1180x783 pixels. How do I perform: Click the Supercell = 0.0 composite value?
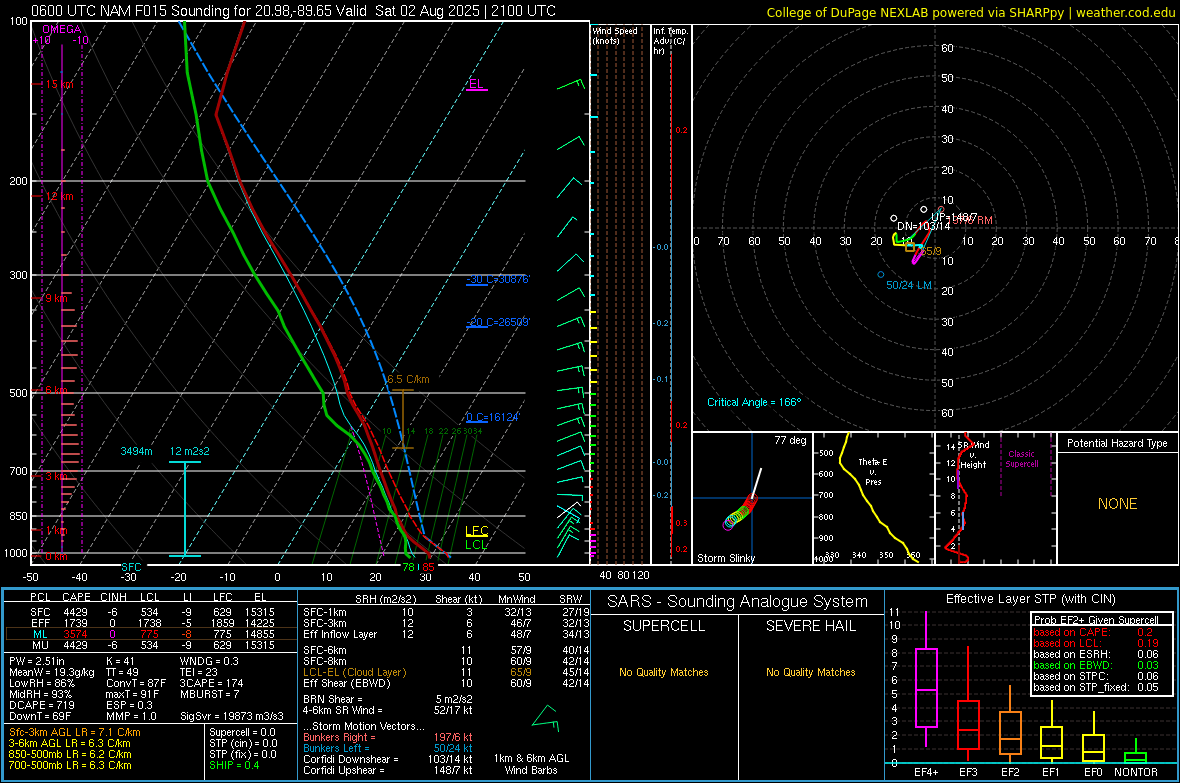(242, 732)
